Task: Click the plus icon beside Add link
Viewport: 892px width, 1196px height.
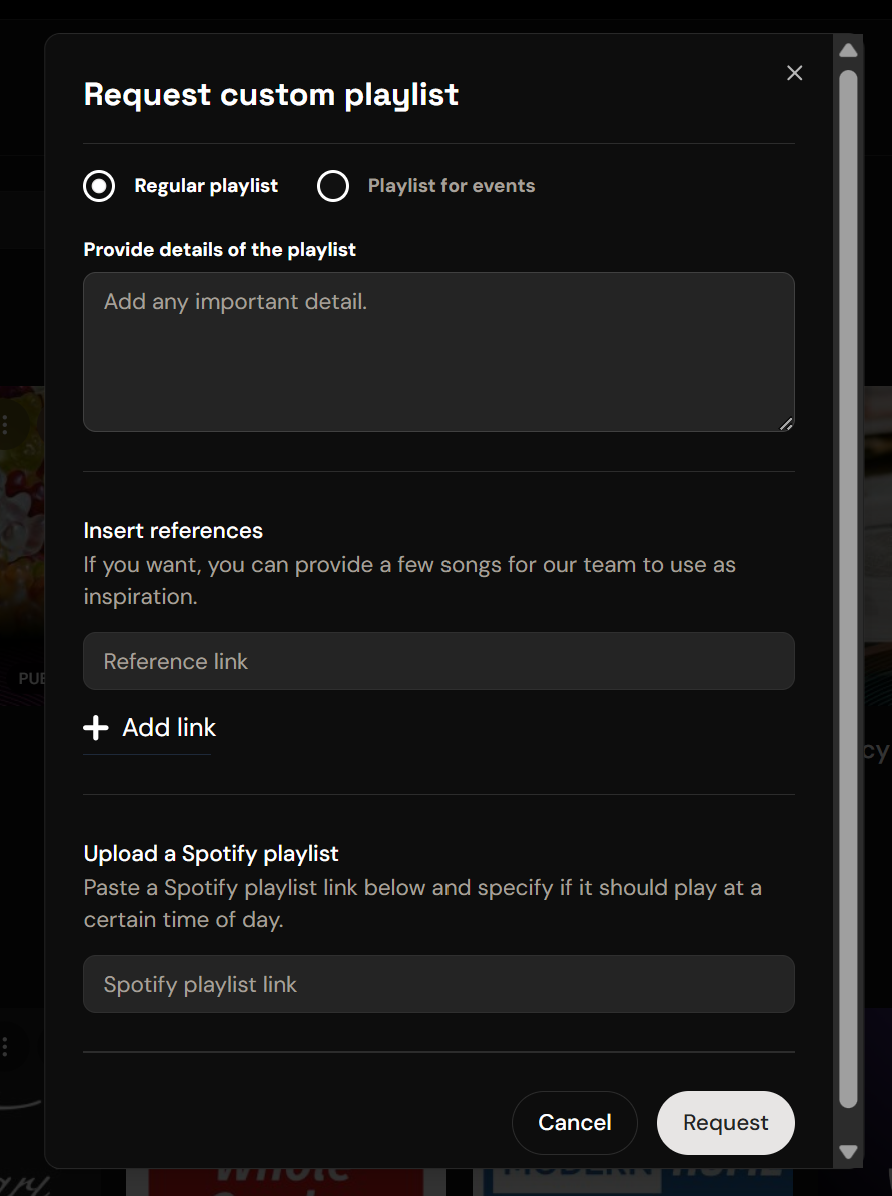Action: pos(95,728)
